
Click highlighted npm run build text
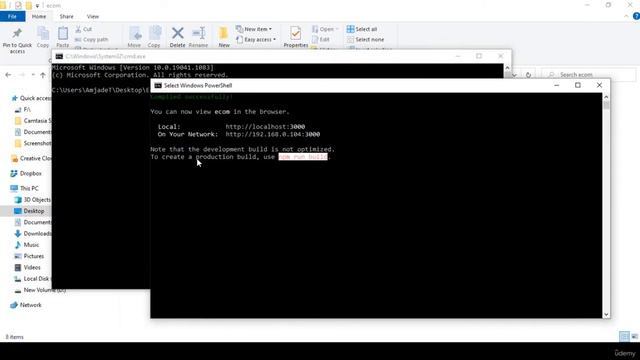(303, 157)
